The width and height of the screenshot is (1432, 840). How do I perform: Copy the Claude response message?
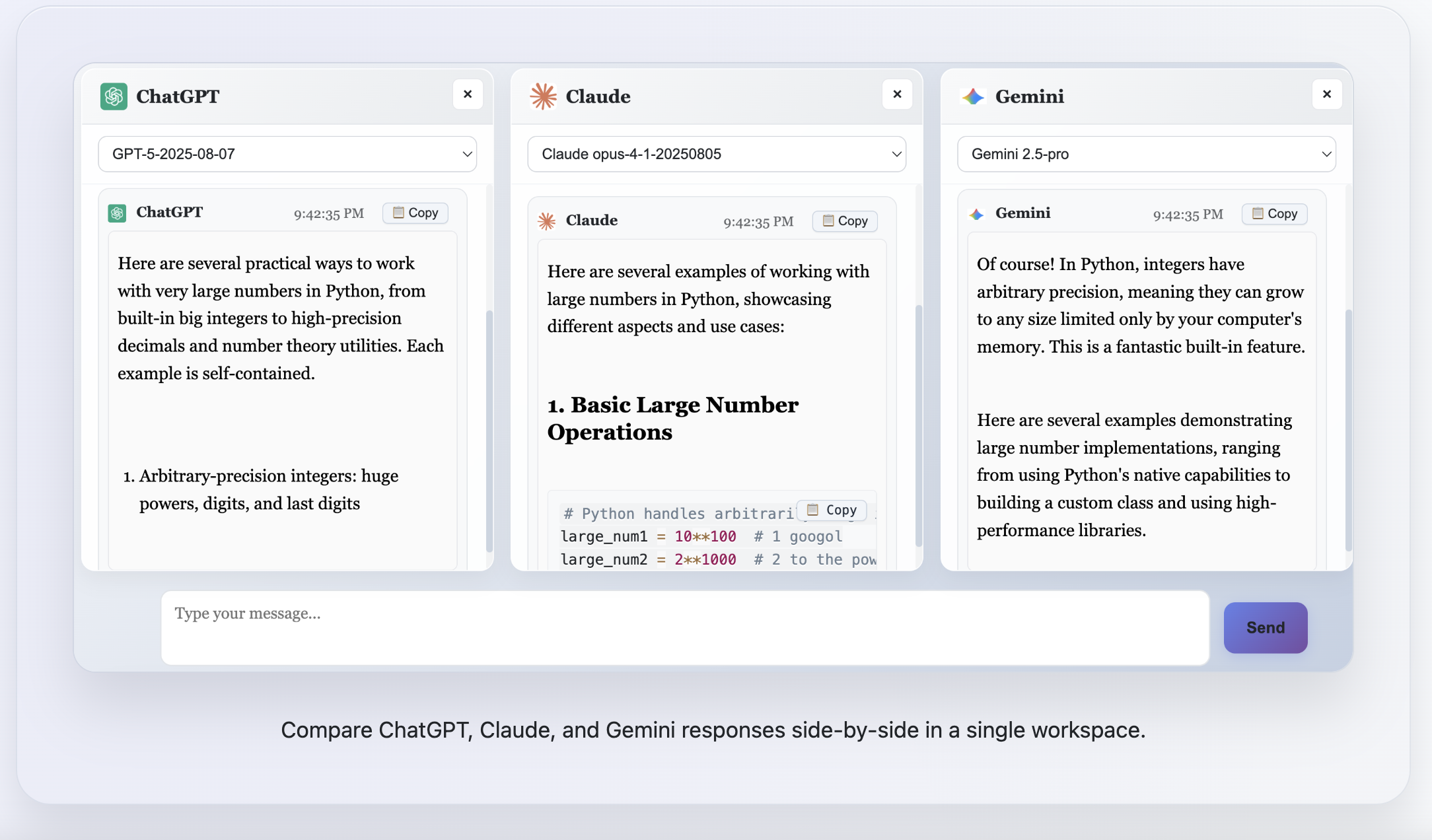tap(845, 221)
